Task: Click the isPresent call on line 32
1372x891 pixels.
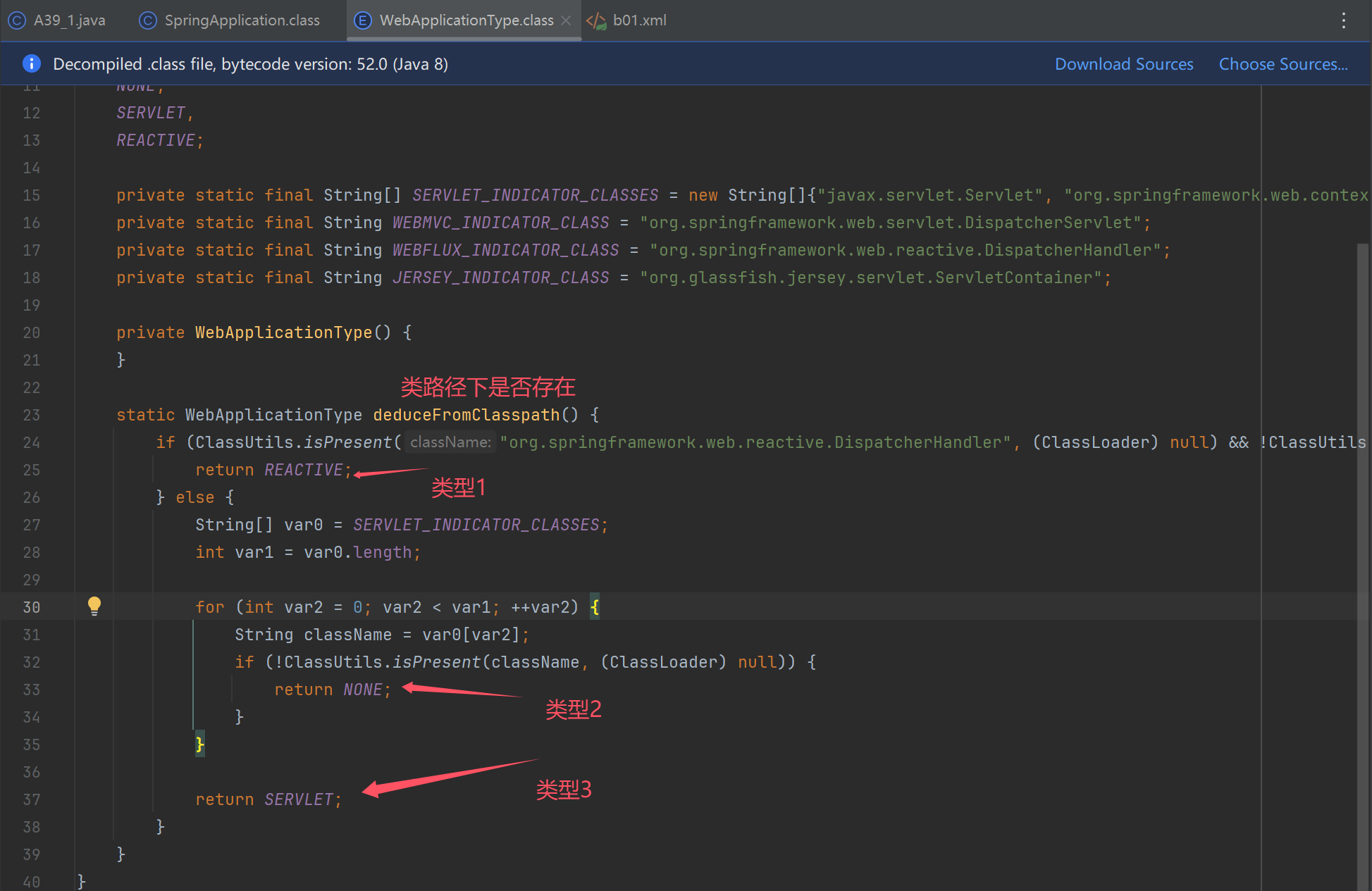Action: (436, 662)
